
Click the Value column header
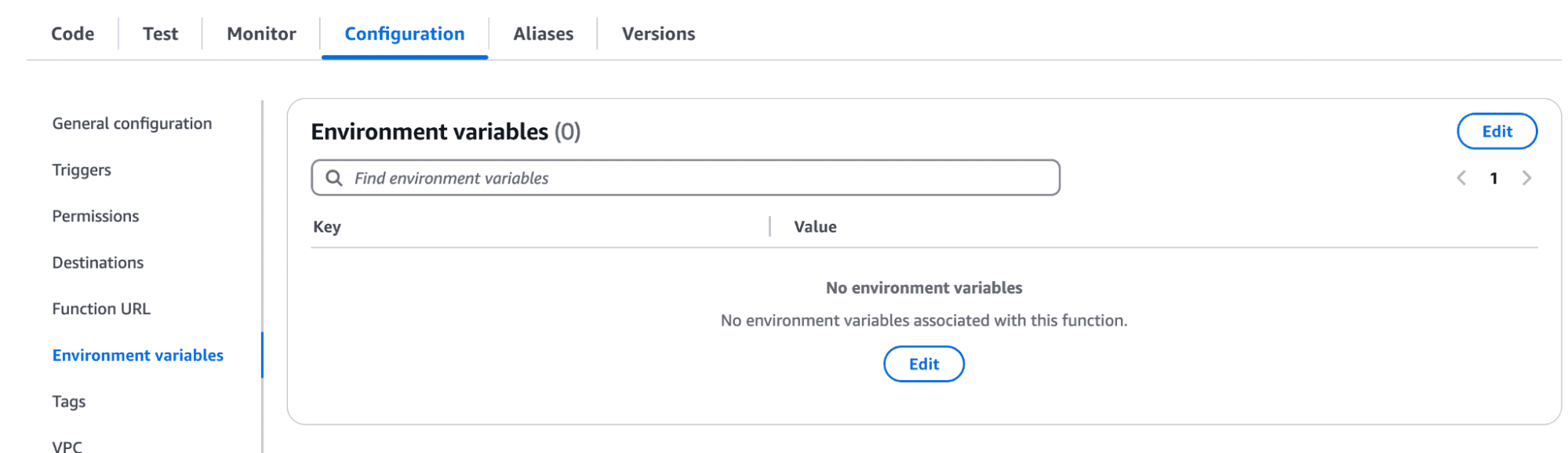(x=815, y=226)
